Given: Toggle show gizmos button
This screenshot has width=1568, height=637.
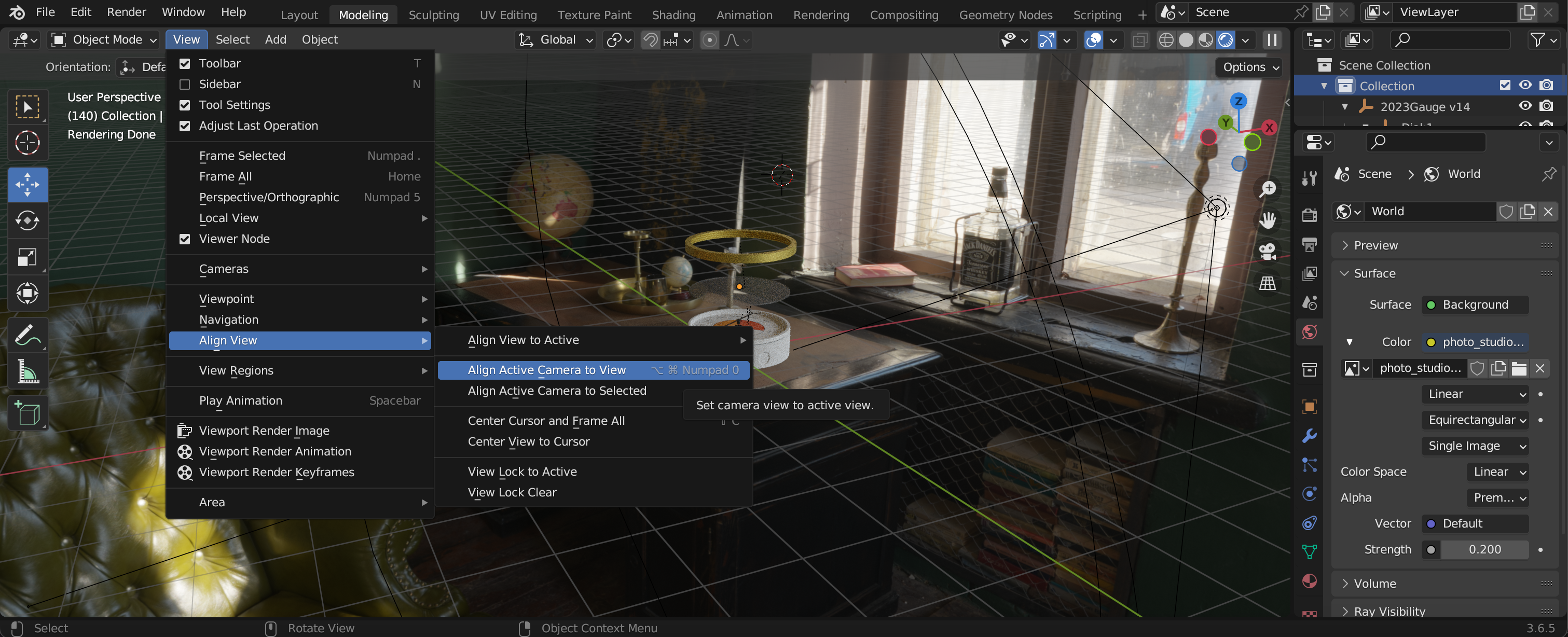Looking at the screenshot, I should coord(1047,40).
